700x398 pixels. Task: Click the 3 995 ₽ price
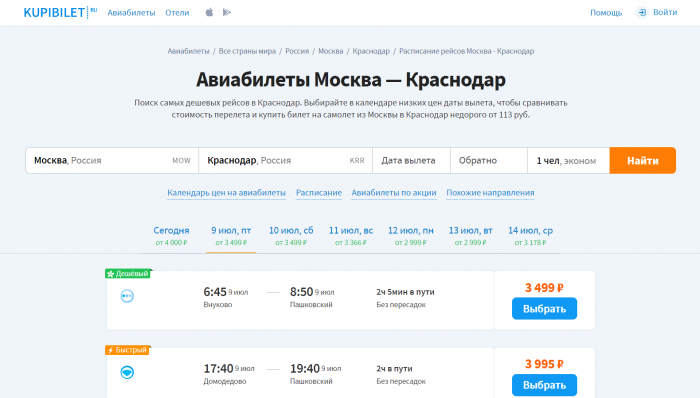[544, 364]
